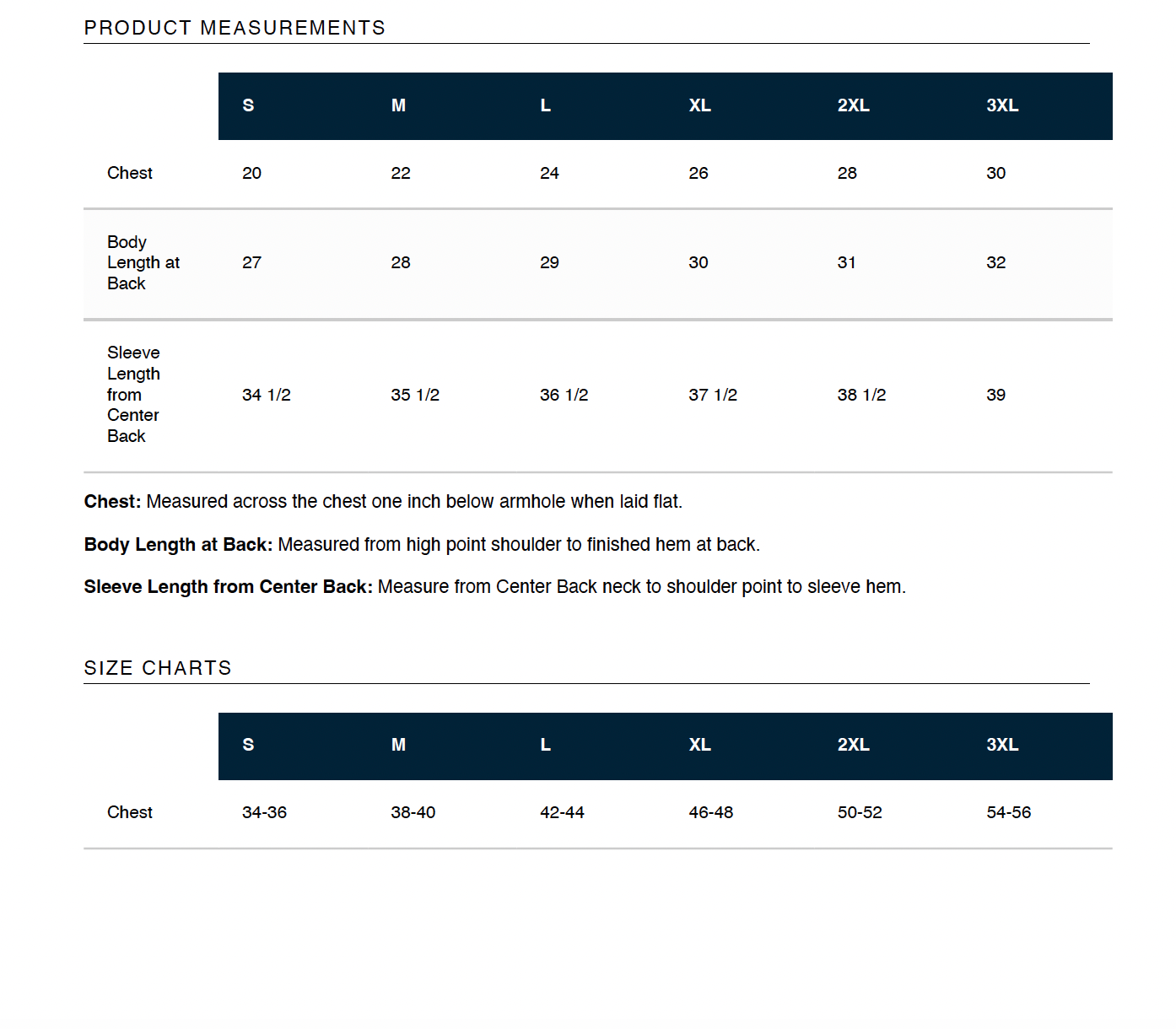Image resolution: width=1176 pixels, height=1029 pixels.
Task: Click Sleeve Length from Center Back row label
Action: point(133,395)
